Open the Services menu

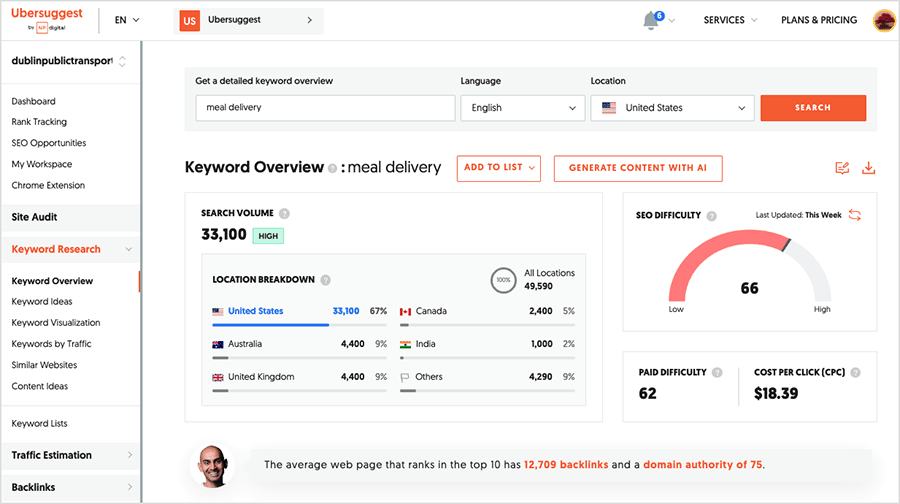[729, 20]
